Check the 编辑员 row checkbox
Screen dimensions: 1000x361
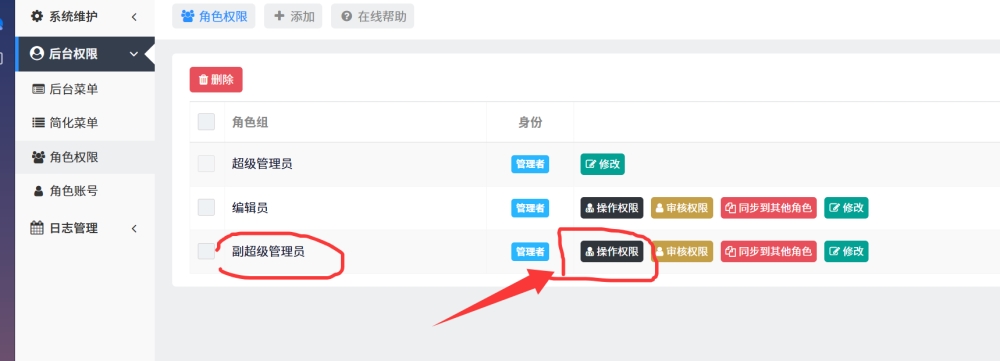coord(206,207)
